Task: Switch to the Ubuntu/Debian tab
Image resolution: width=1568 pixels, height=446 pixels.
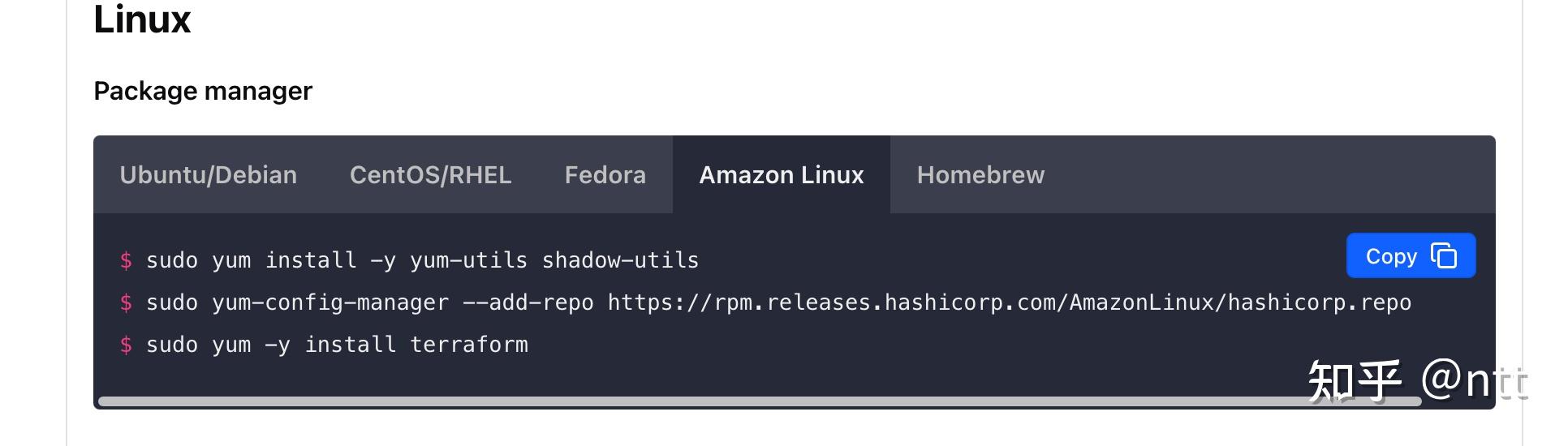Action: (x=208, y=175)
